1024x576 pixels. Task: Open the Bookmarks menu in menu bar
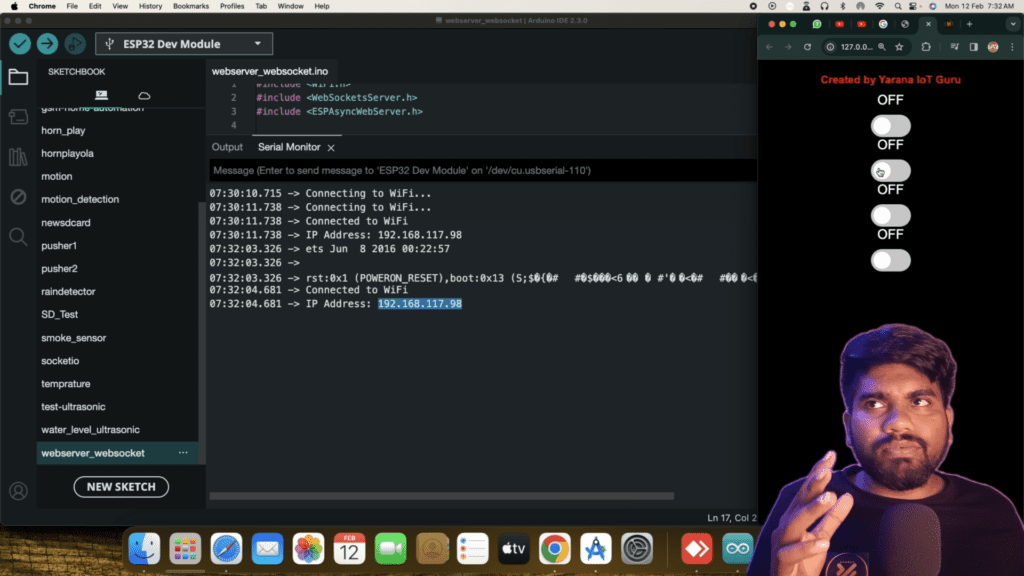pos(191,6)
